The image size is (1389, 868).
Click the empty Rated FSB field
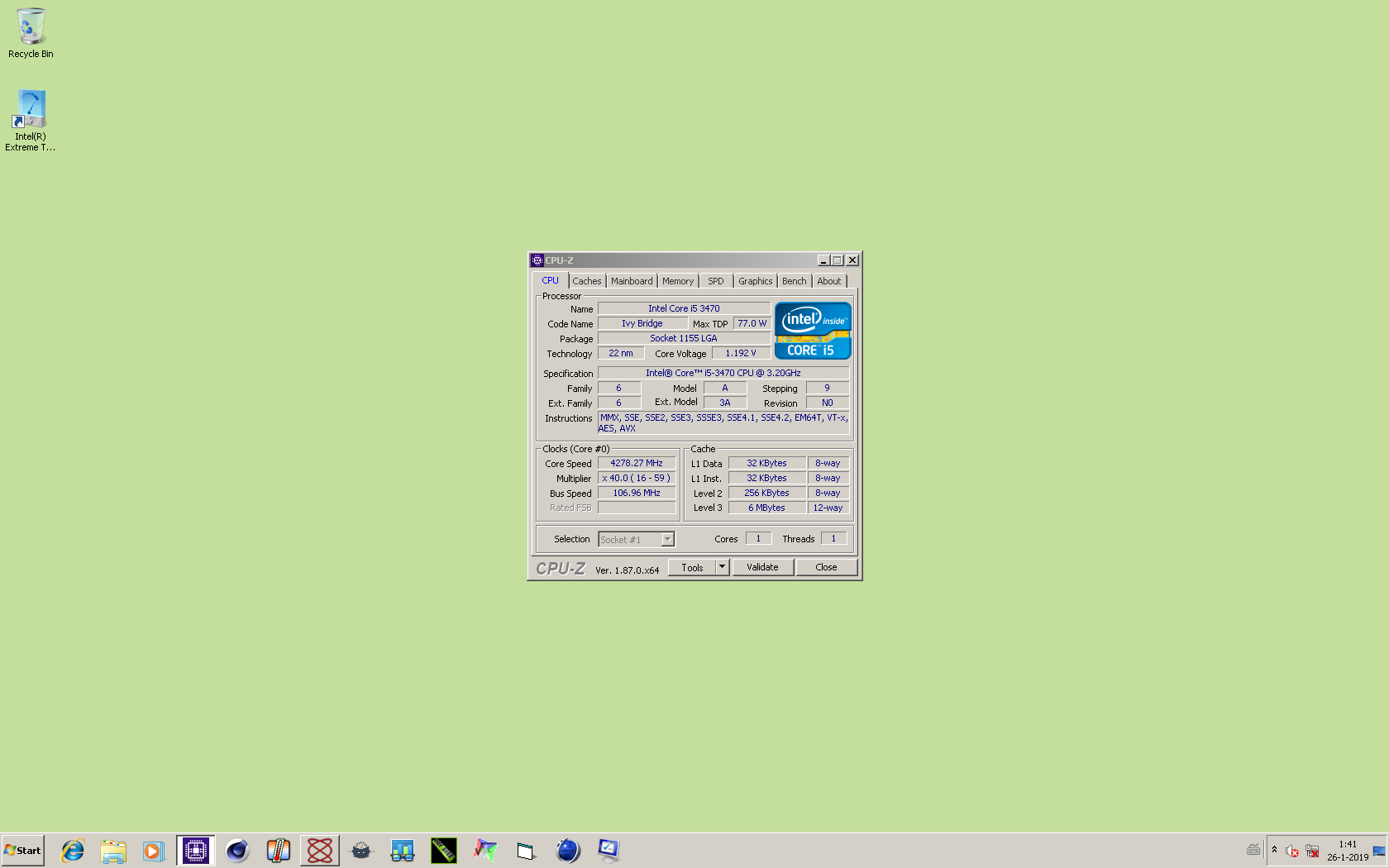click(x=637, y=508)
